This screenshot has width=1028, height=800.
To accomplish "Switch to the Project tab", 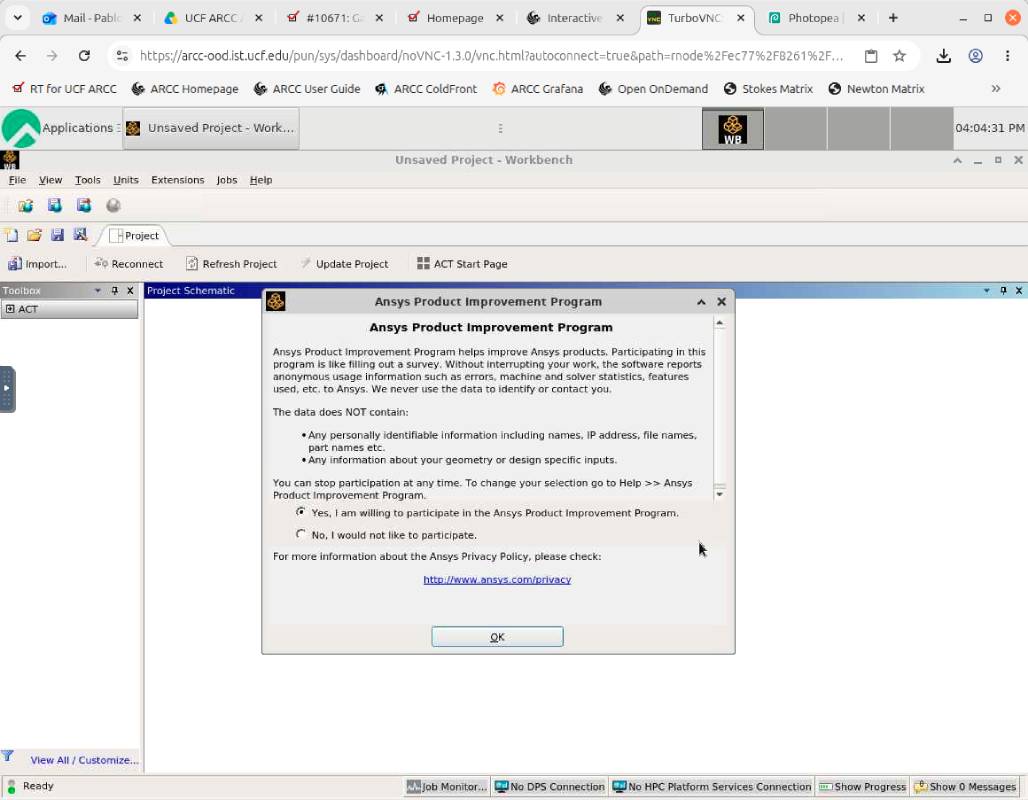I will coord(134,235).
